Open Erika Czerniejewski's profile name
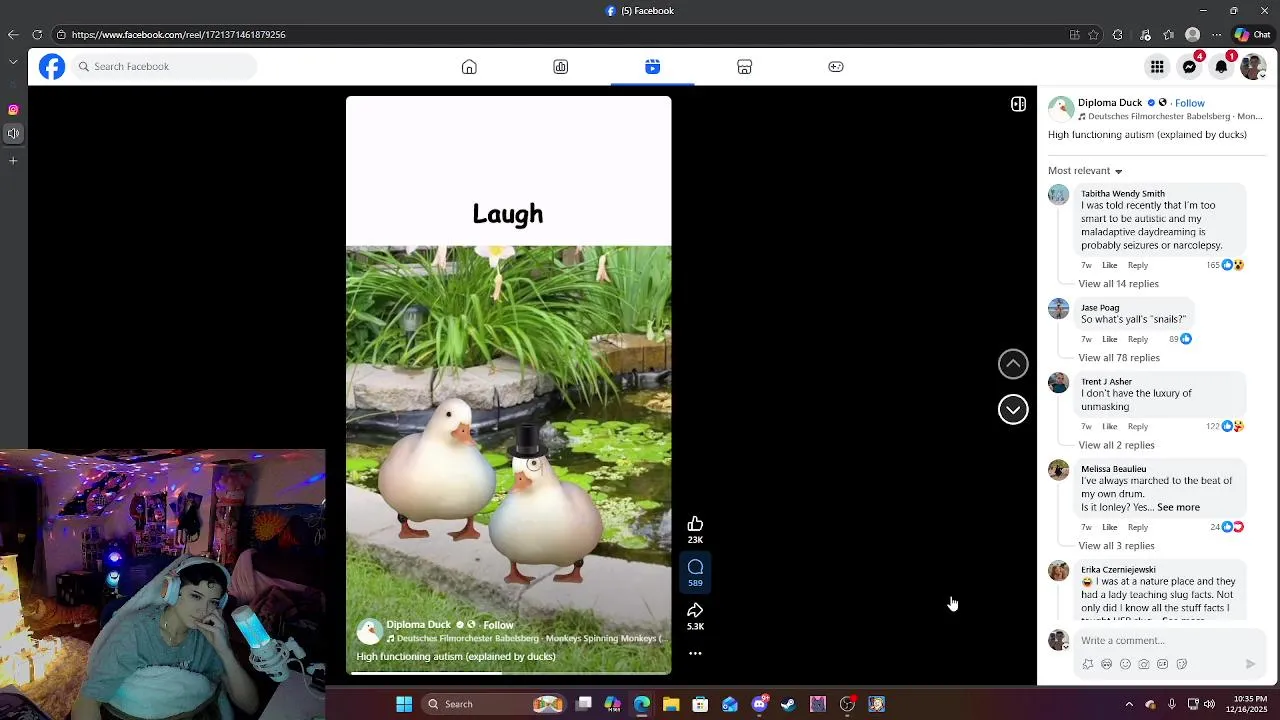The image size is (1280, 720). 1118,570
